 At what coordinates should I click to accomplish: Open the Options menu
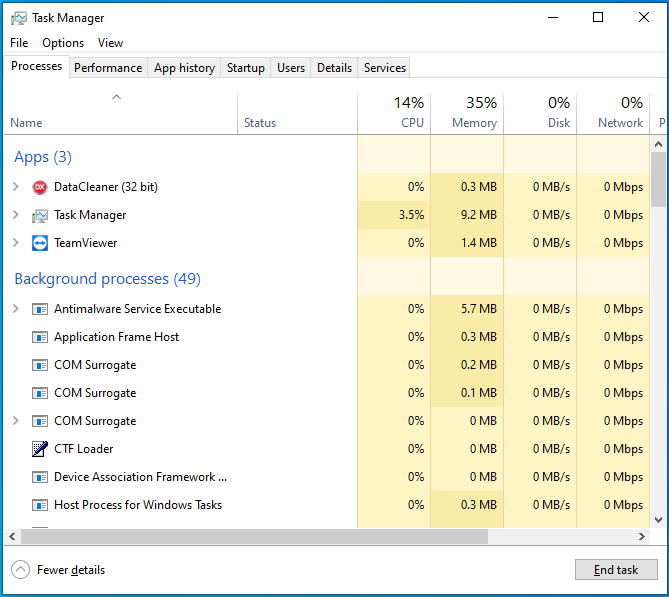pos(63,43)
